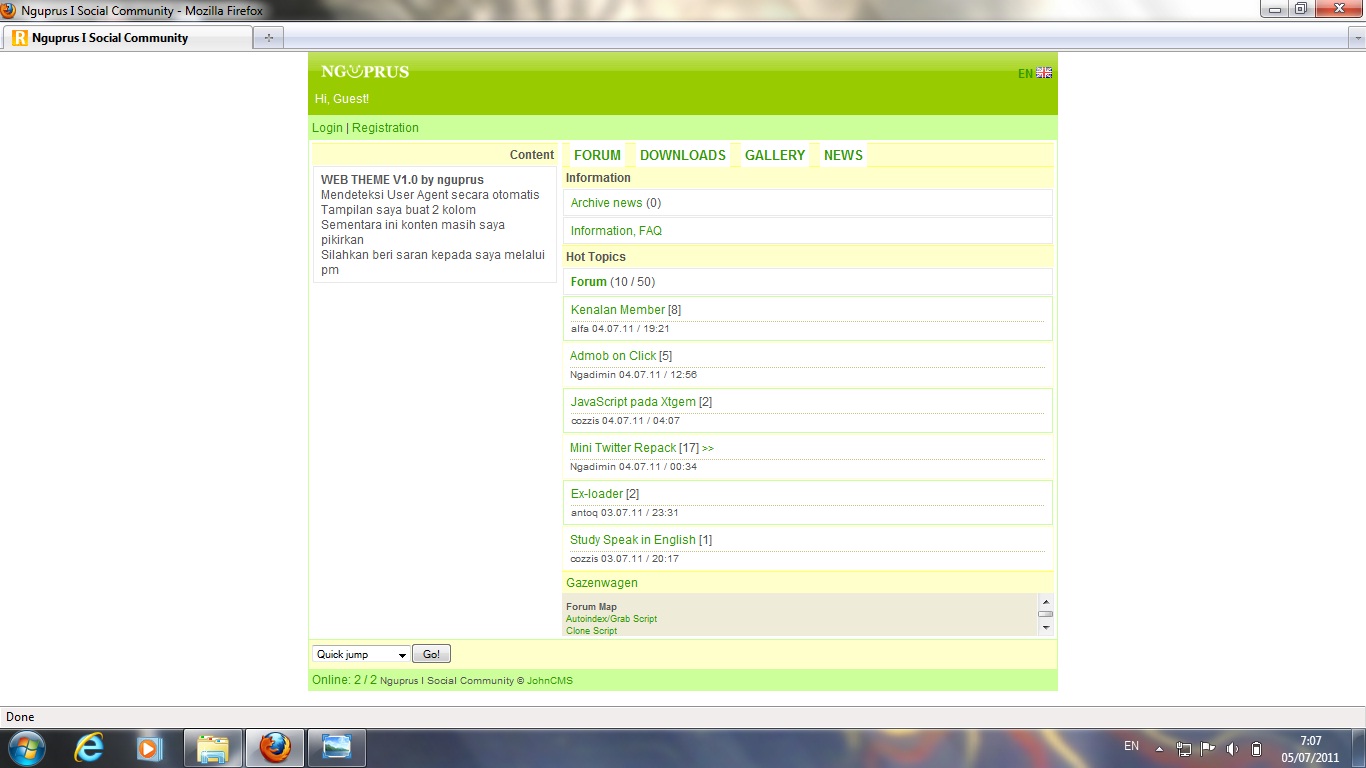Click the JohnCMS footer link

click(550, 681)
